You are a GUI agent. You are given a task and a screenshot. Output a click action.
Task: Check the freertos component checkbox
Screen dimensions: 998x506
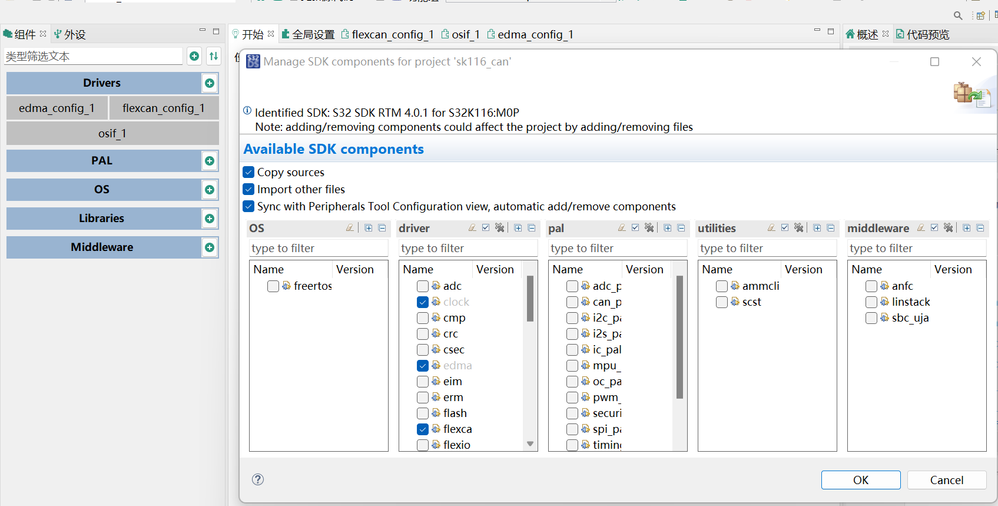[x=273, y=286]
